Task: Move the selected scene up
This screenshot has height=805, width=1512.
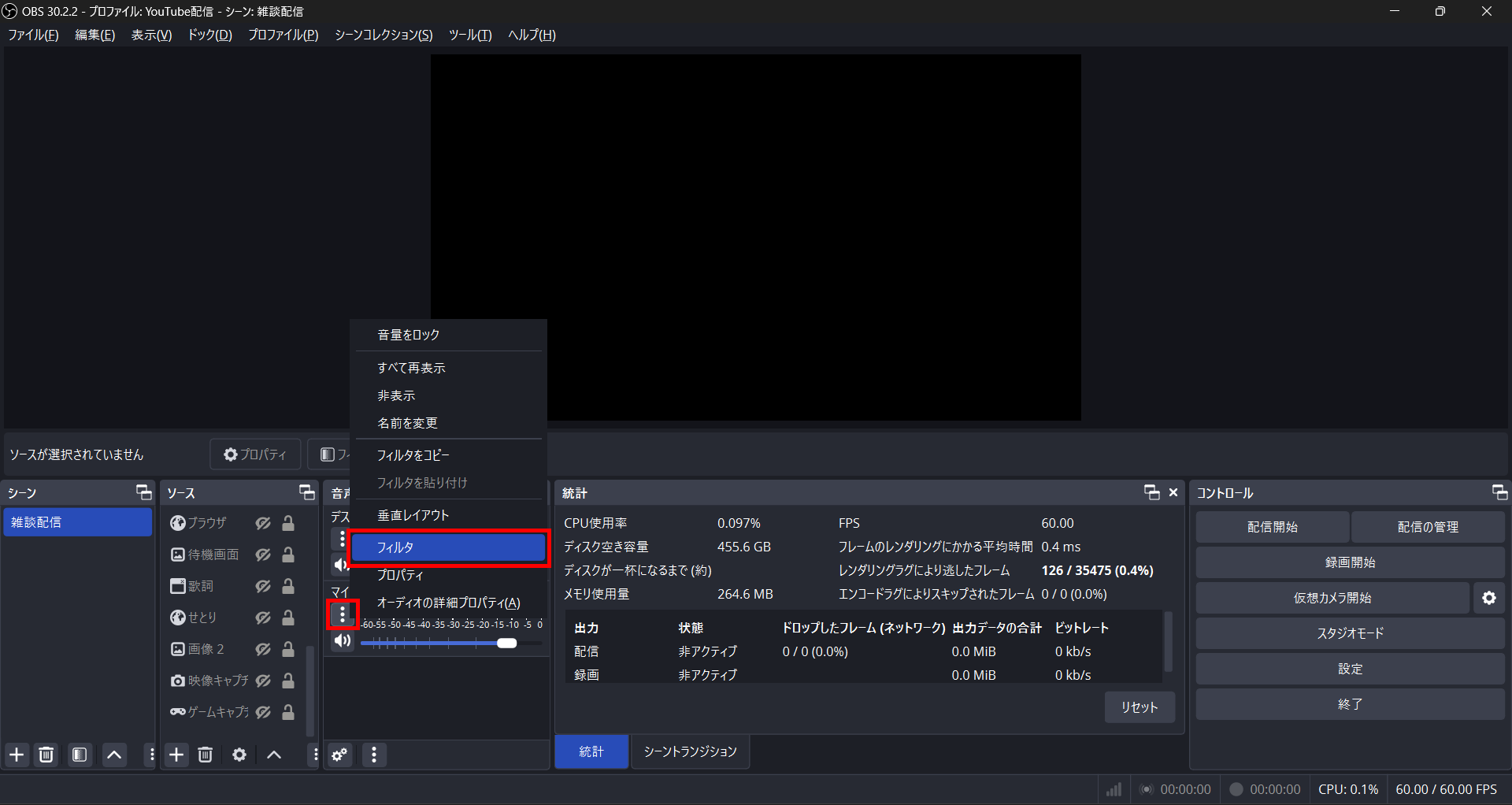Action: (114, 755)
